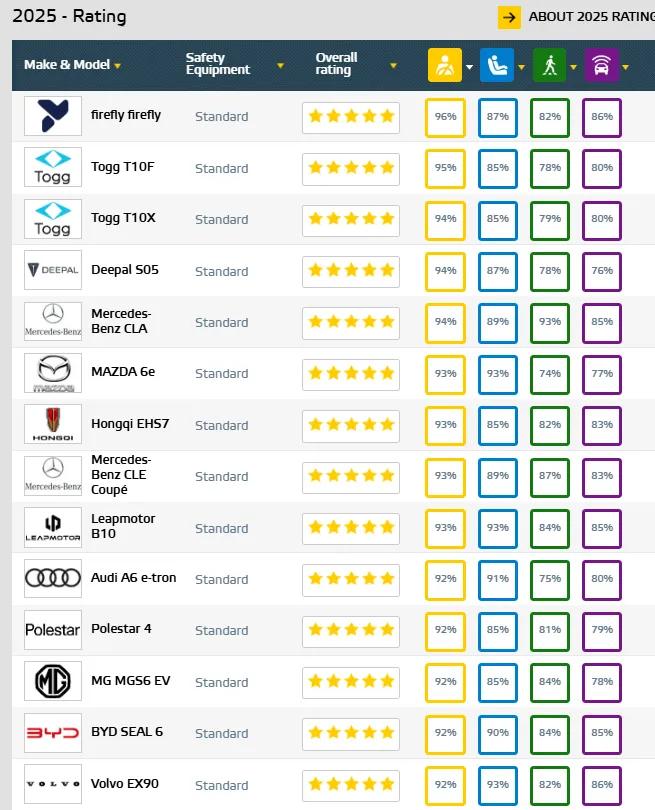Click the yellow 96% box for firefly
The width and height of the screenshot is (655, 810).
445,117
